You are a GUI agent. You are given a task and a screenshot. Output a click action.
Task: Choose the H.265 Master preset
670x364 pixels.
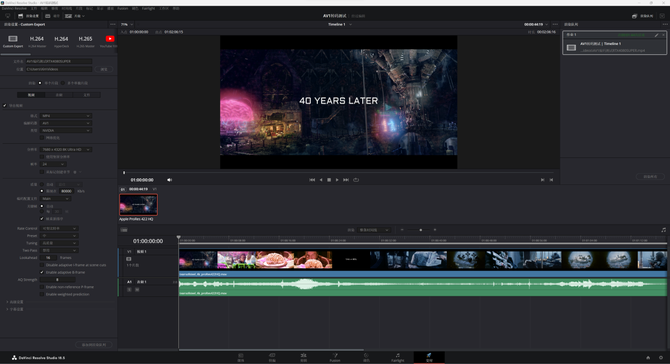[85, 41]
